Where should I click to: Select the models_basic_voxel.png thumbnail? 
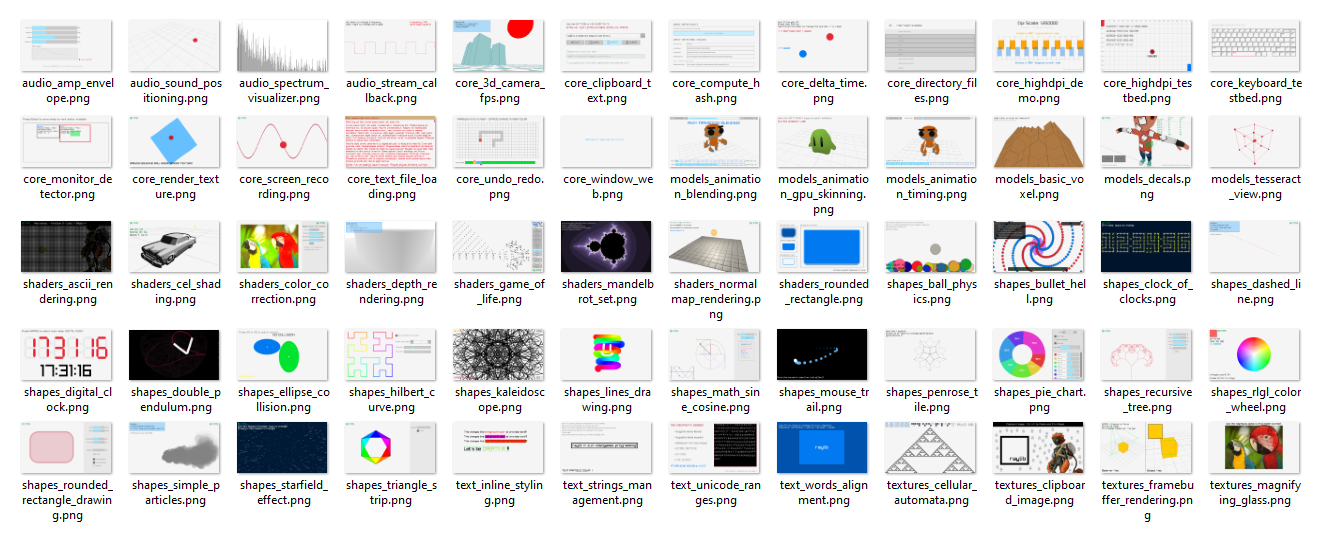(x=1037, y=141)
